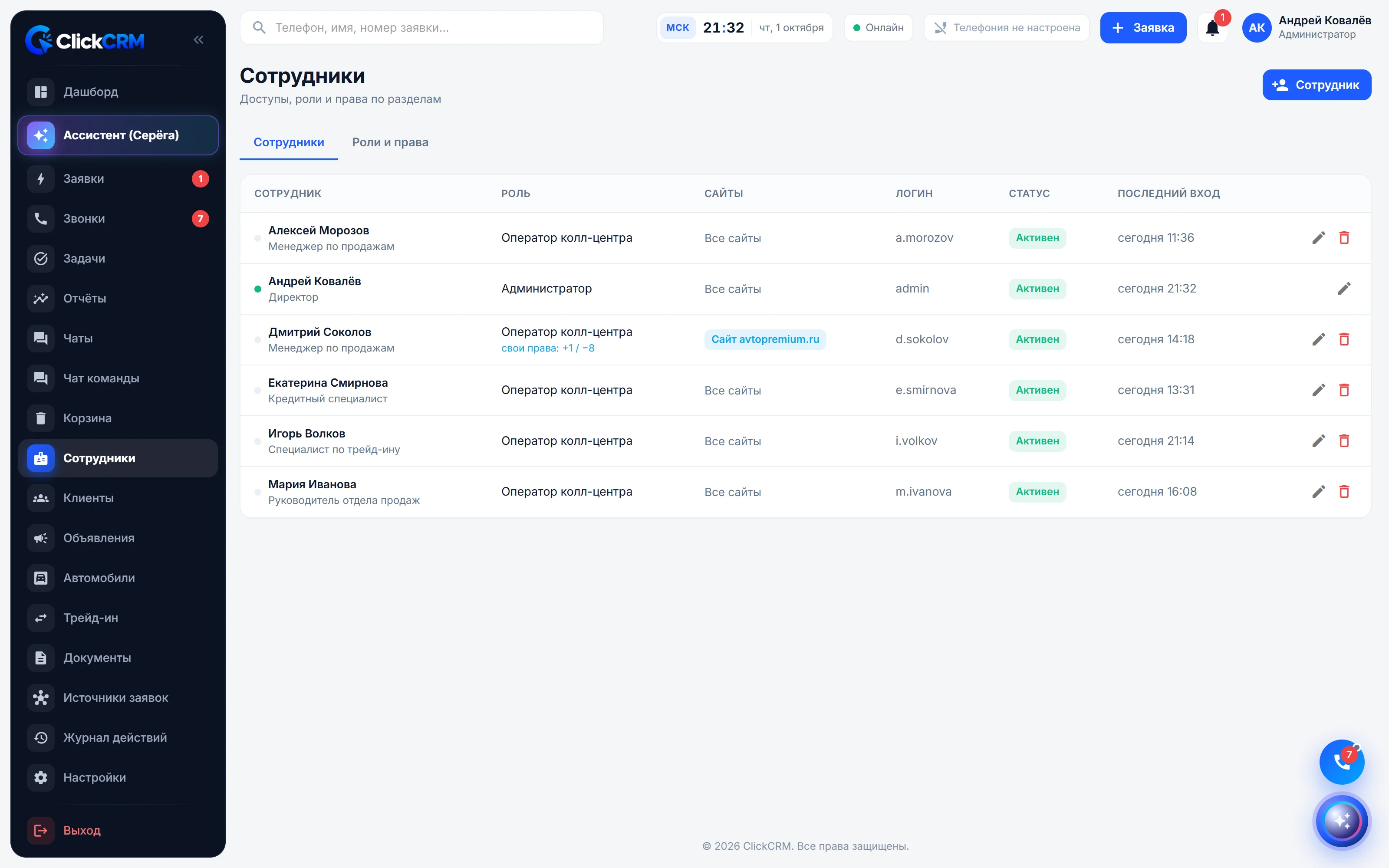Edit Алексей Морозов with pencil icon
1389x868 pixels.
(x=1318, y=238)
